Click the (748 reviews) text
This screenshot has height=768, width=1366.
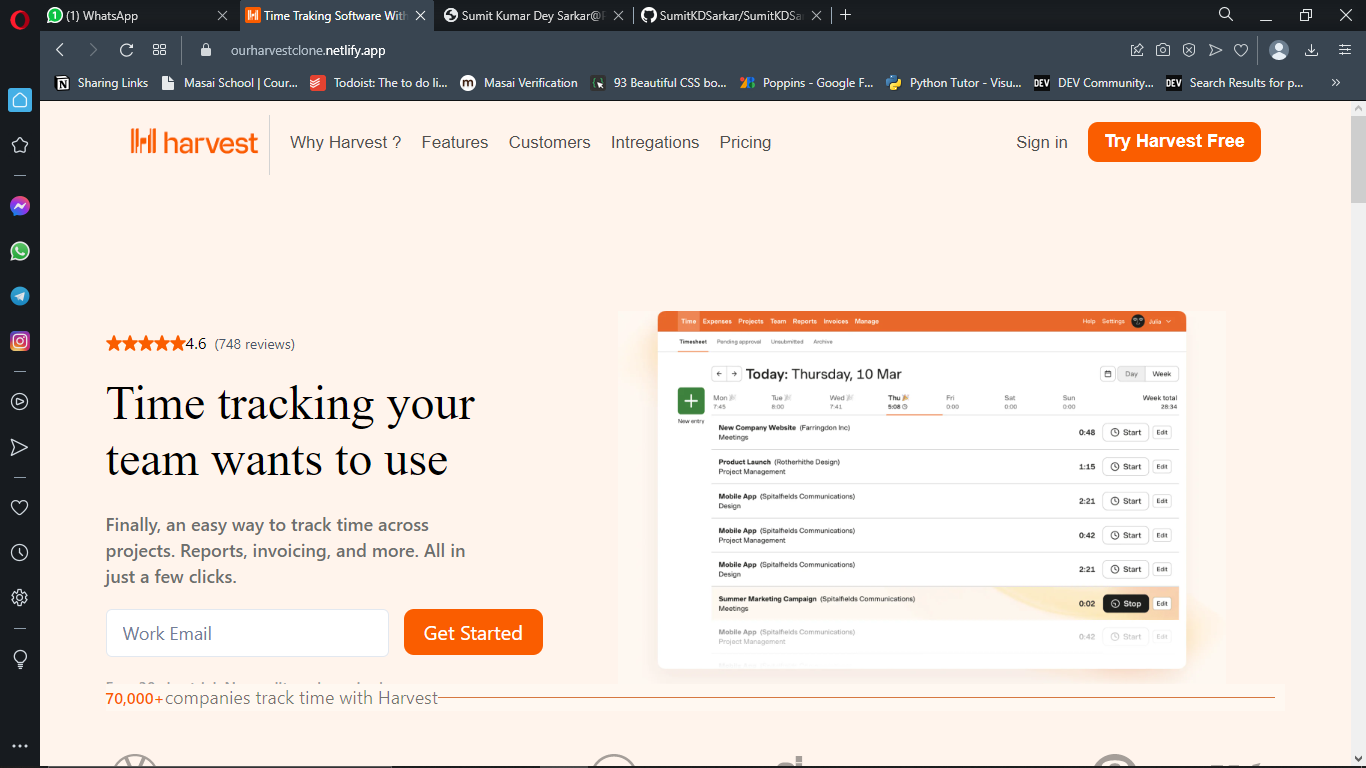coord(255,344)
